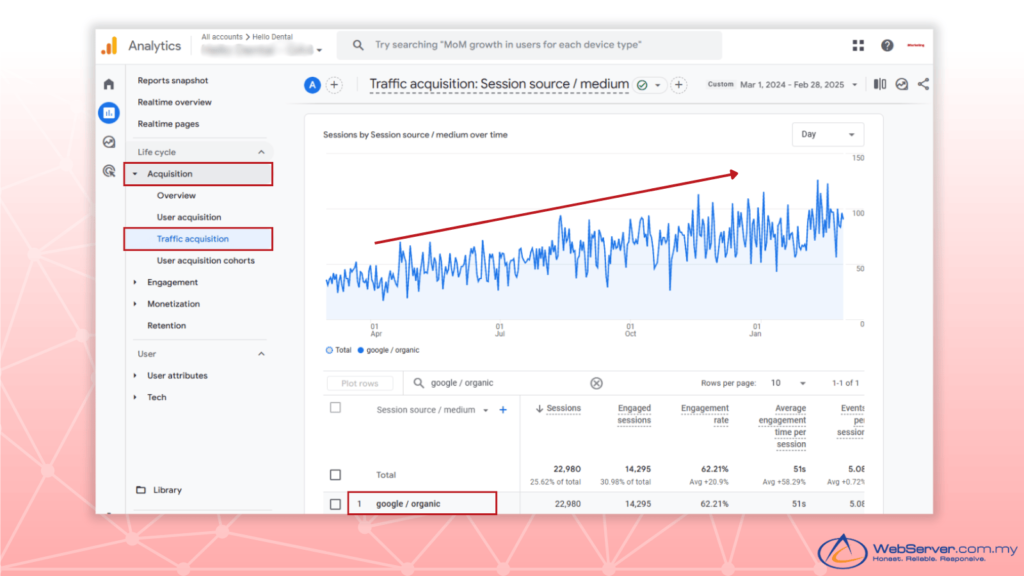
Task: Open User acquisition report
Action: pyautogui.click(x=189, y=217)
